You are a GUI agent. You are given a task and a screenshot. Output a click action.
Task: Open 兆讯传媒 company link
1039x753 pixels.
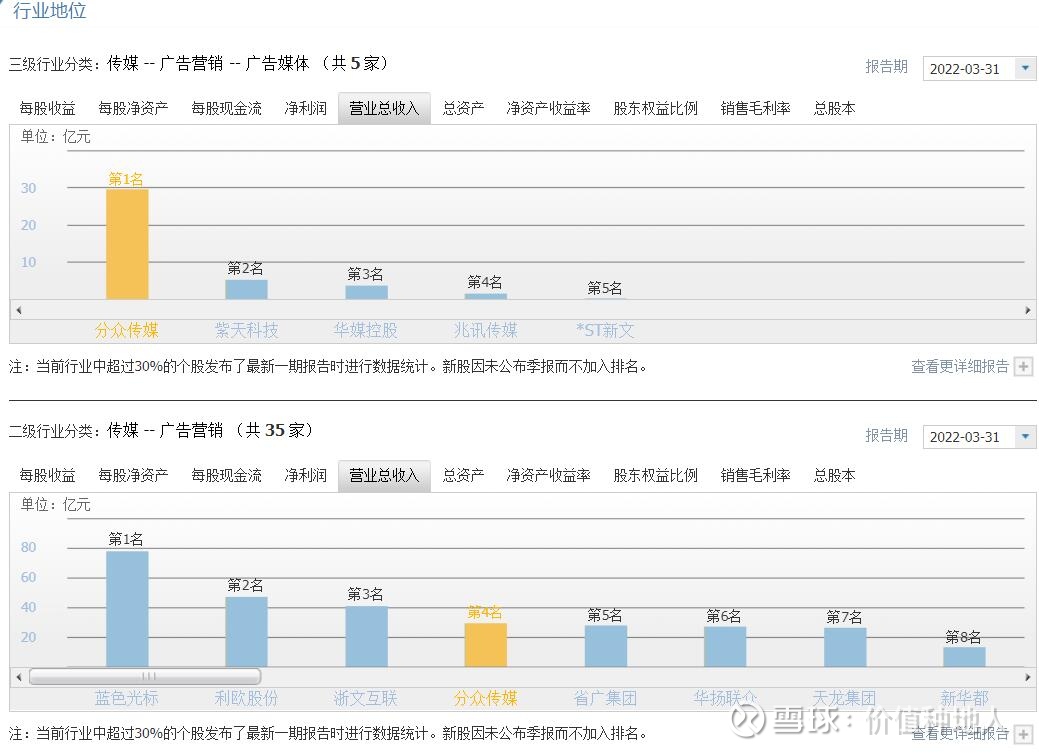click(486, 330)
